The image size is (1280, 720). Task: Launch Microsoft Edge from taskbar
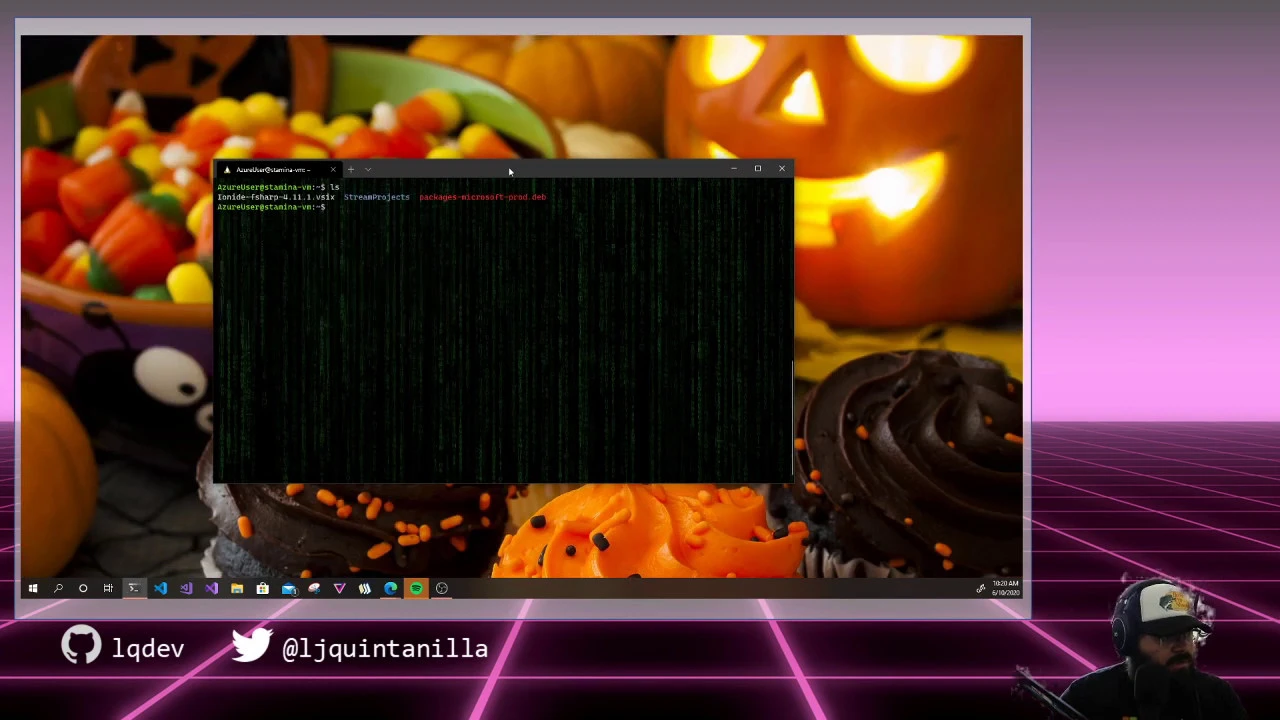coord(391,588)
